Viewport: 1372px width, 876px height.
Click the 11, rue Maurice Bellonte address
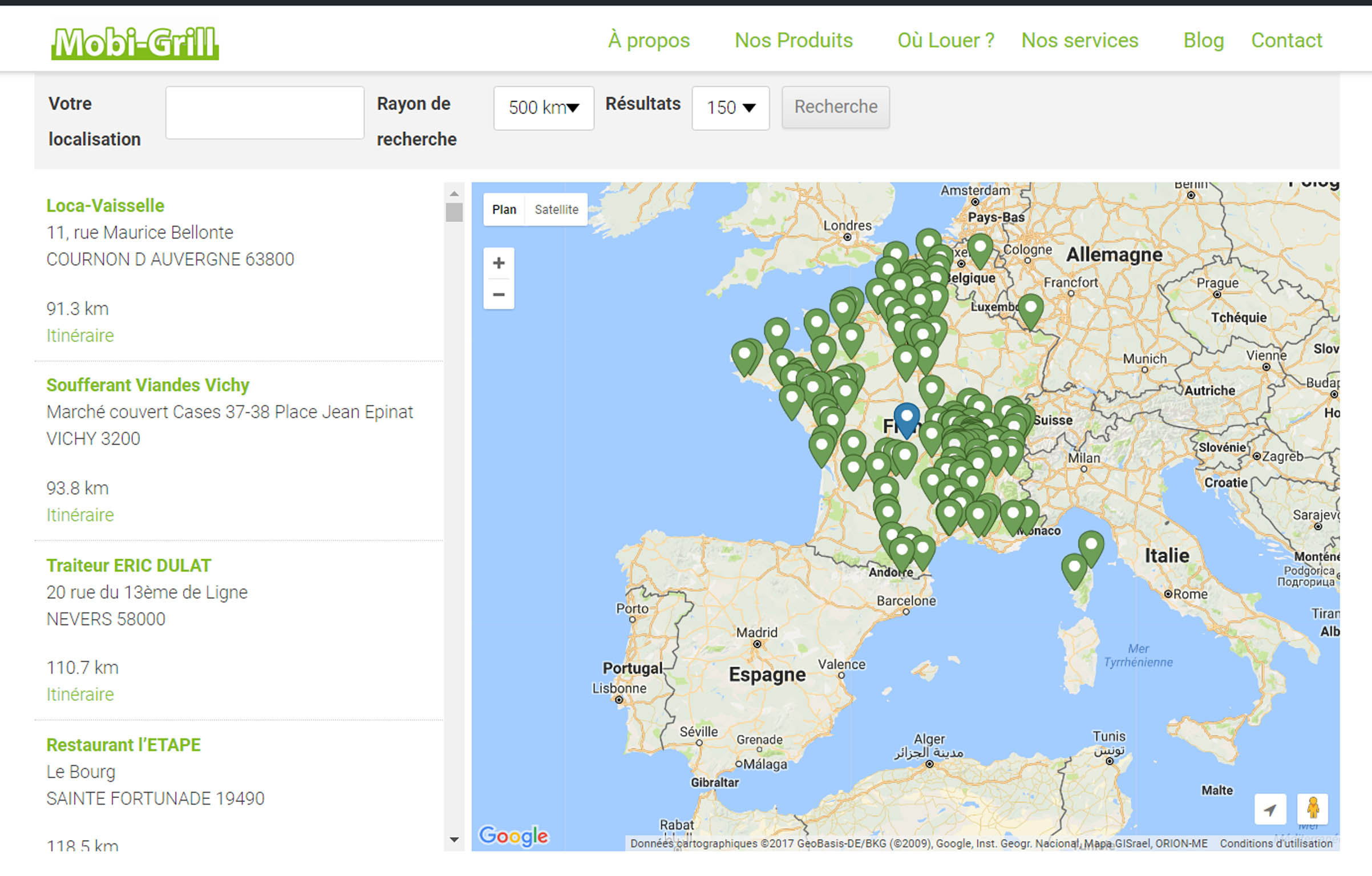click(140, 232)
